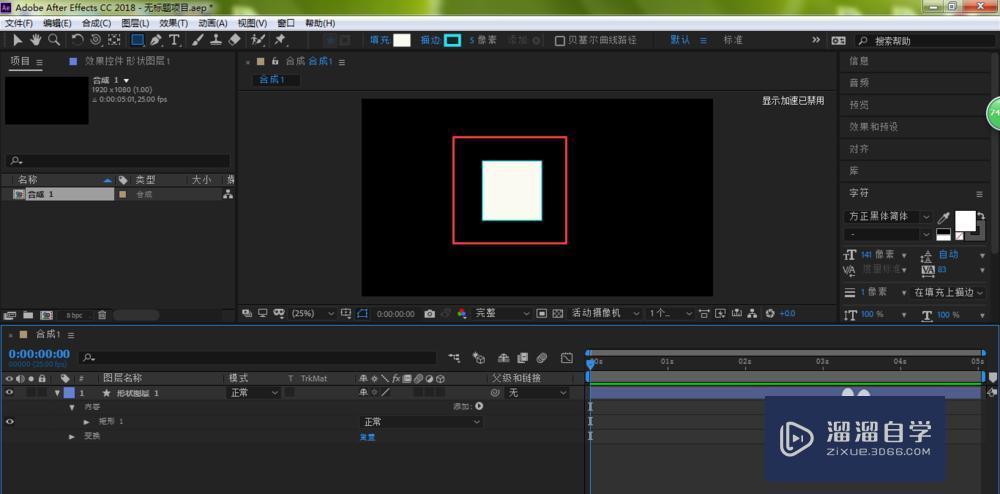Toggle the composition viewer lock icon

tap(275, 62)
